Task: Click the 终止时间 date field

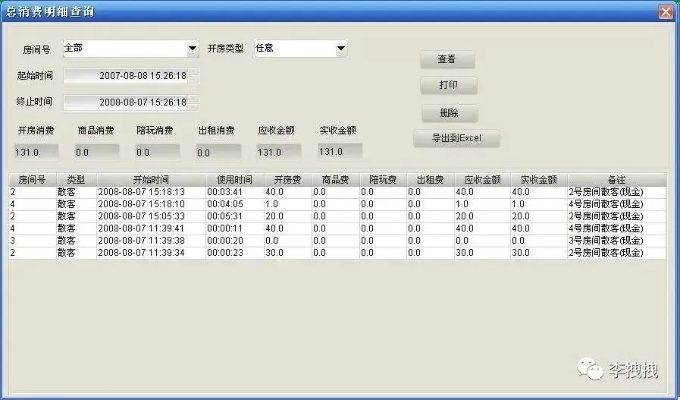Action: point(126,102)
